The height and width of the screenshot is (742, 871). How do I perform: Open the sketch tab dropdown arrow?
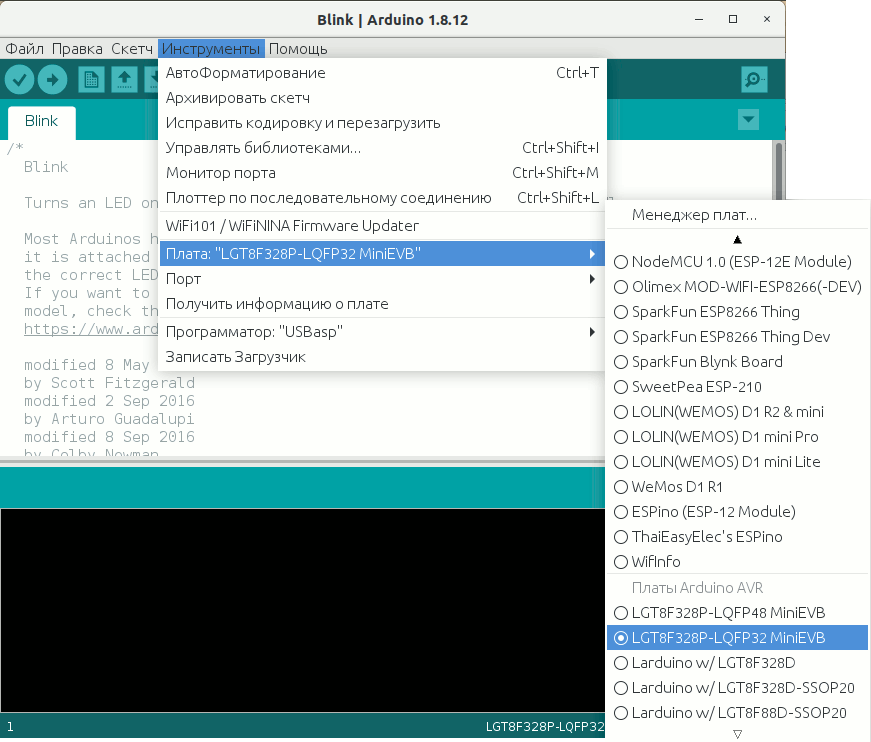pos(748,119)
